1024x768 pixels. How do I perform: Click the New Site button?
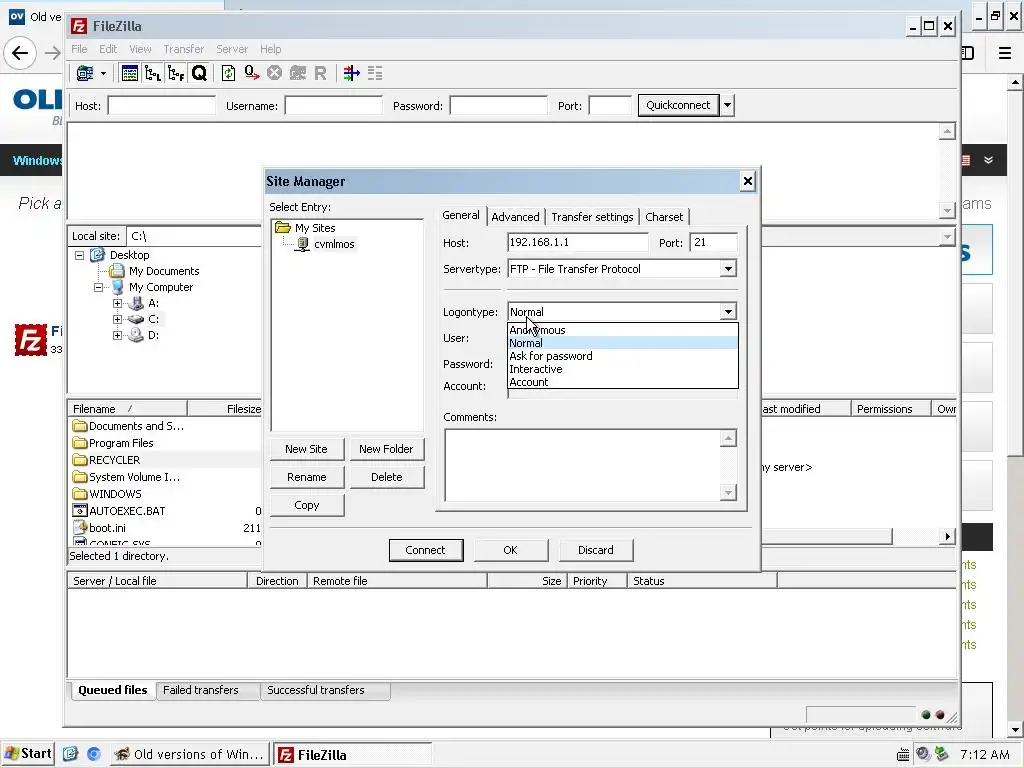click(x=306, y=449)
